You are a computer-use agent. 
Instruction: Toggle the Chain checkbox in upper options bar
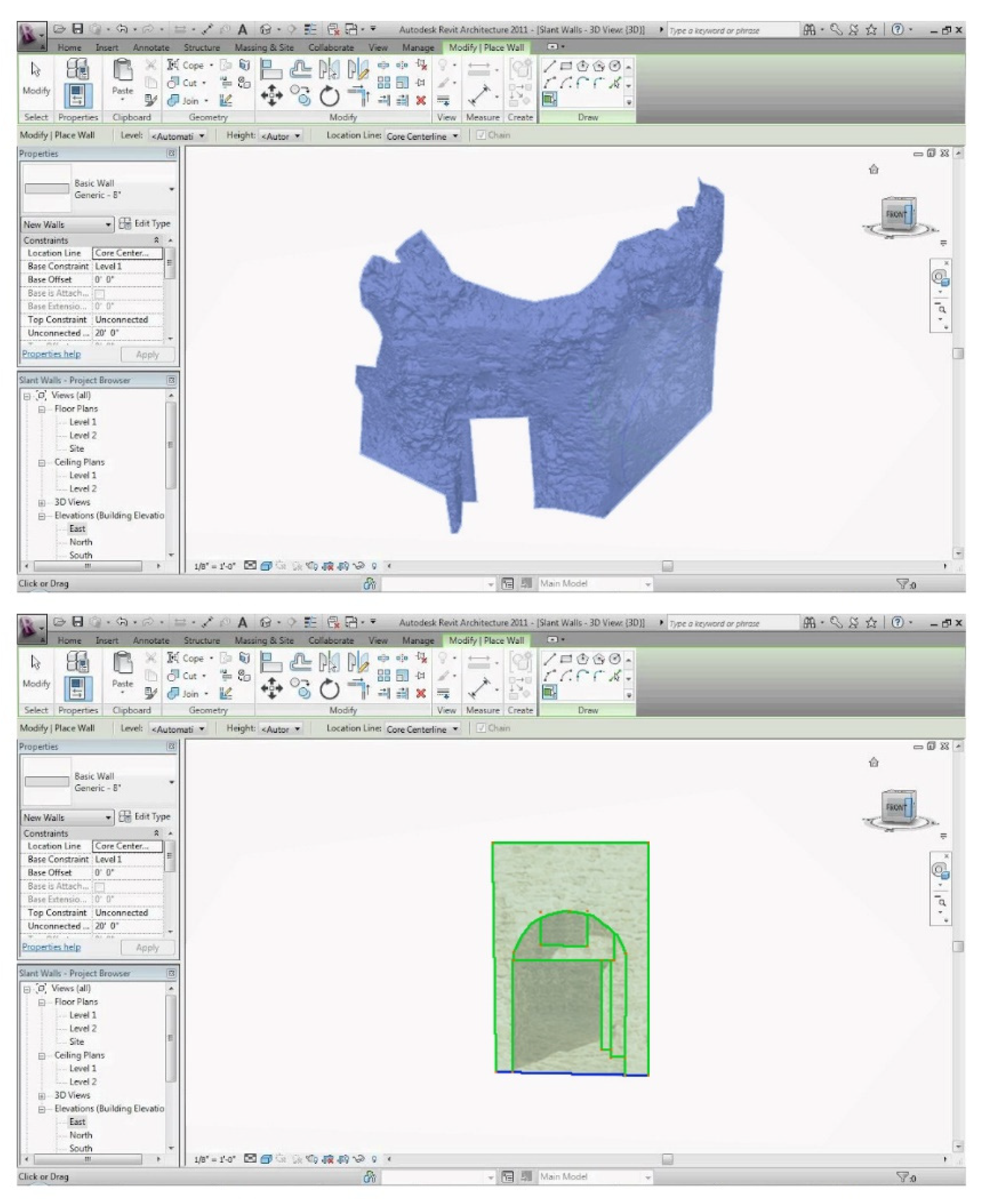pyautogui.click(x=481, y=135)
